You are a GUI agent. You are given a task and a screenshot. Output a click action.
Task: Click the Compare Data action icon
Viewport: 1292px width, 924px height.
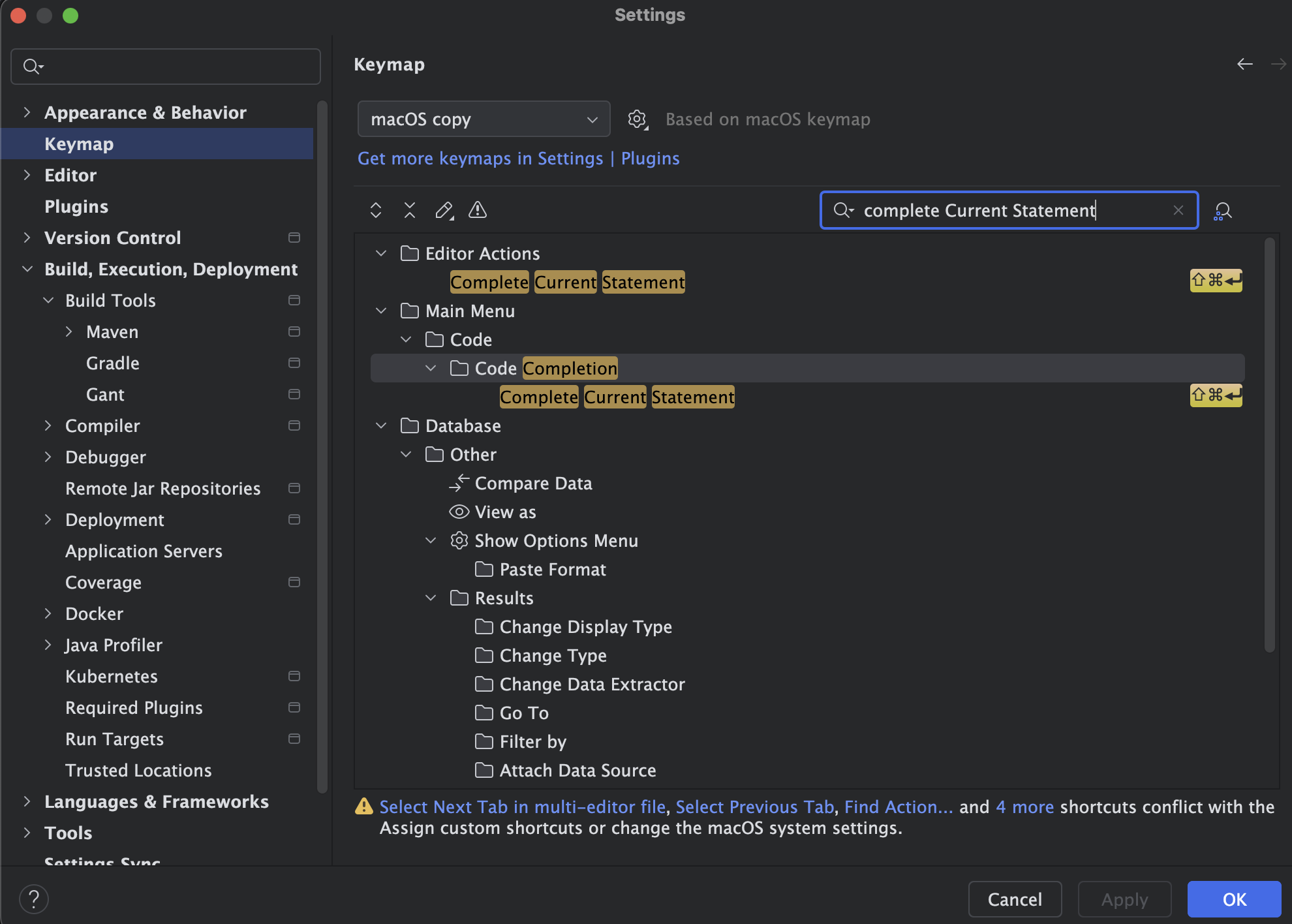click(x=459, y=483)
